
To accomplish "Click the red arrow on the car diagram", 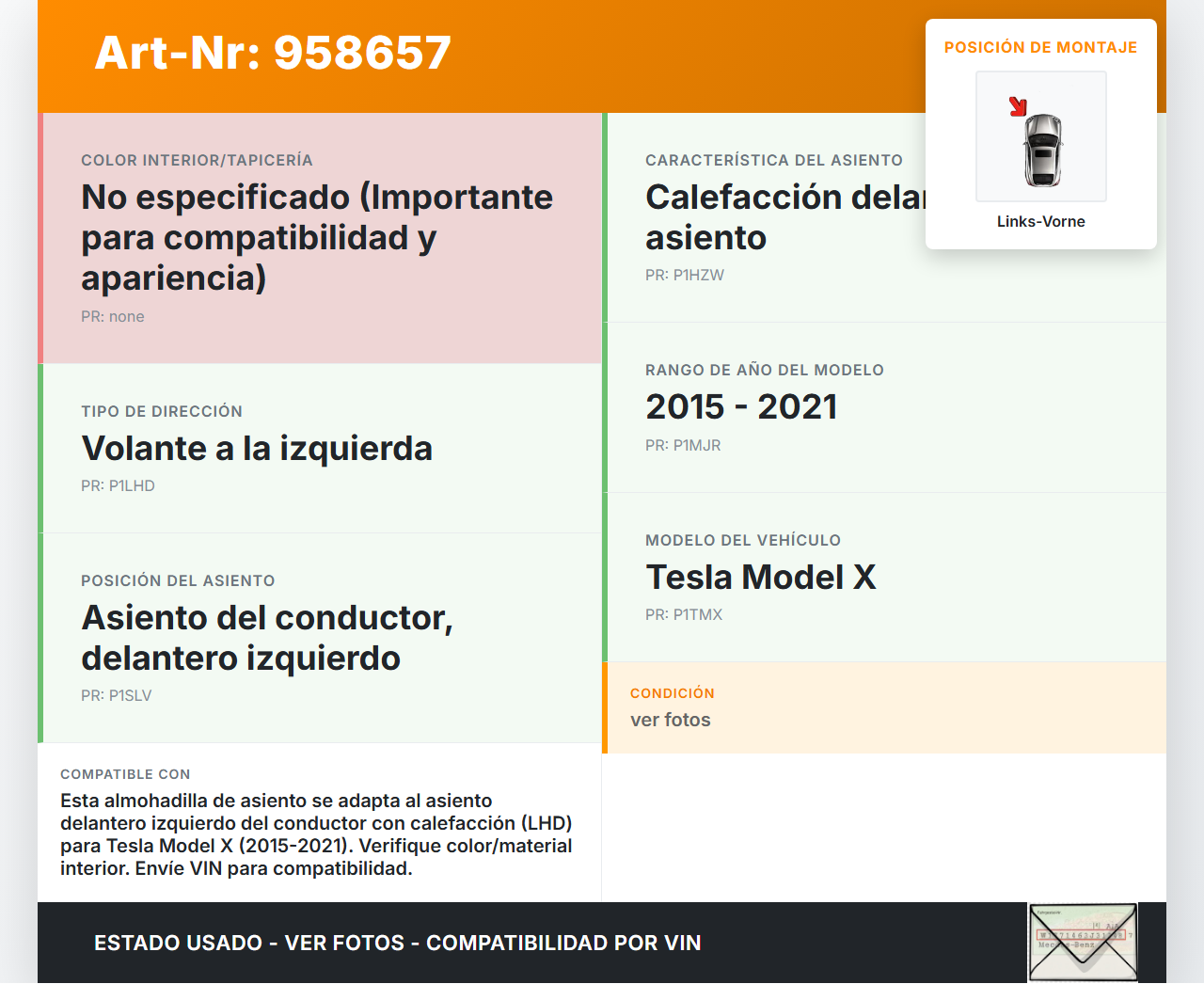I will 1018,106.
